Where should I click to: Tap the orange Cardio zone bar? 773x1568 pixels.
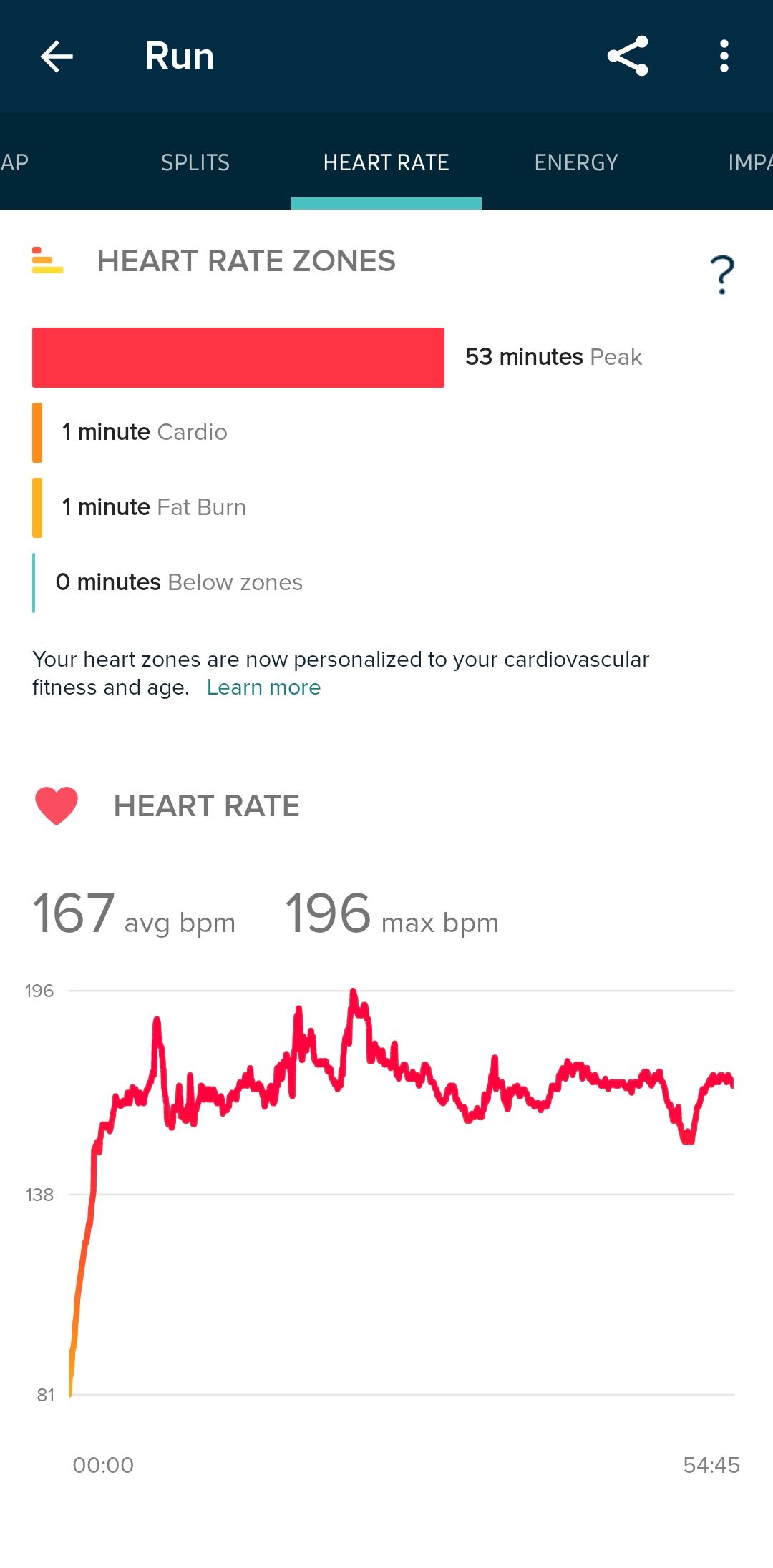(37, 433)
